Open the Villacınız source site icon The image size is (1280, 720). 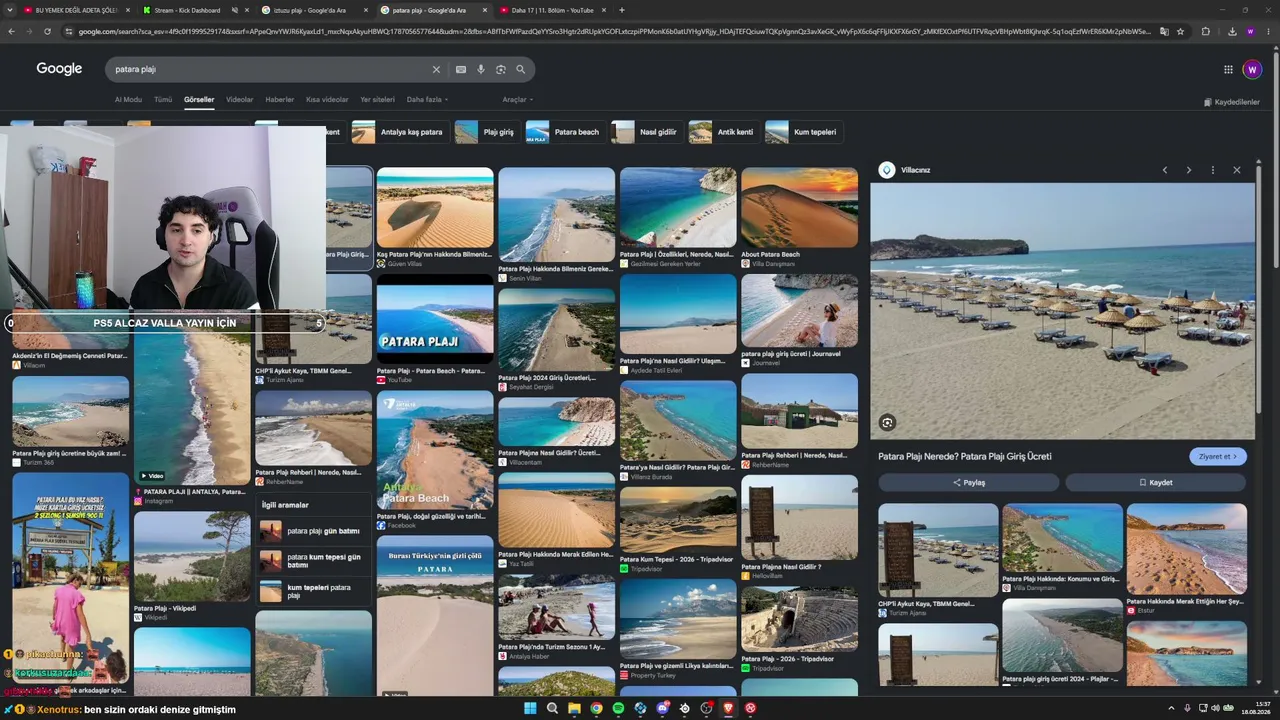[886, 170]
